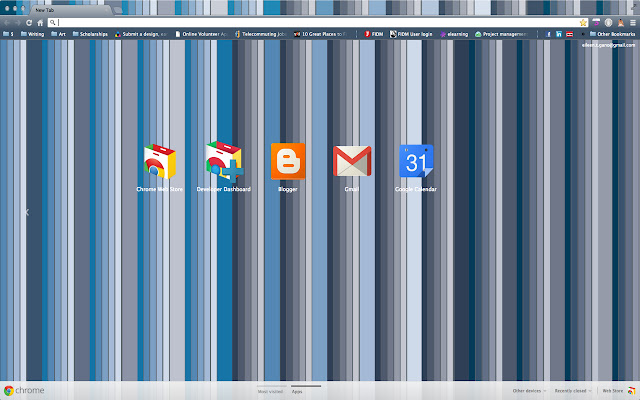
Task: Click the Web Store link in footer
Action: tap(613, 391)
